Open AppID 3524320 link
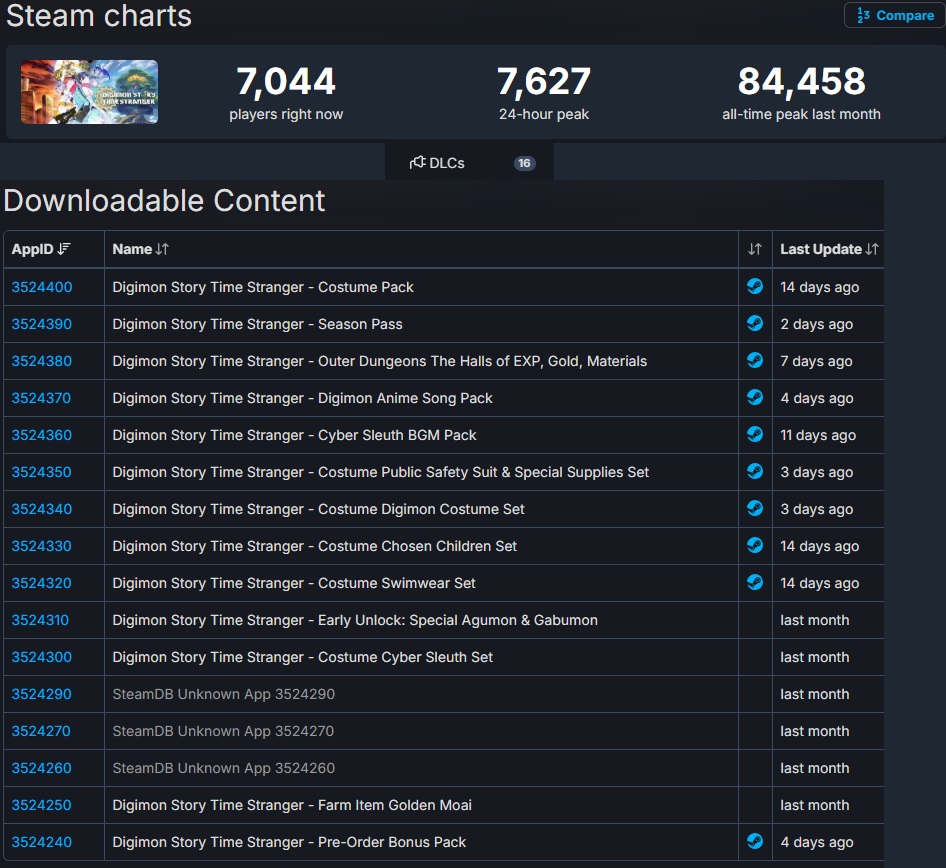Viewport: 946px width, 868px height. [x=41, y=583]
